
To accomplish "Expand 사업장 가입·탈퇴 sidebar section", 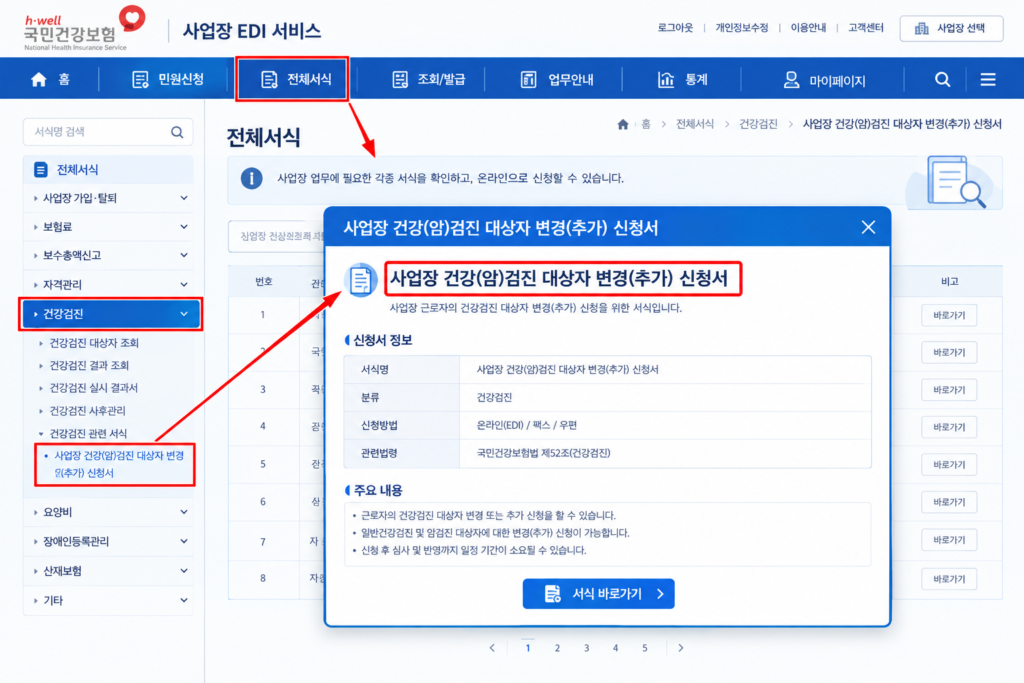I will point(110,198).
